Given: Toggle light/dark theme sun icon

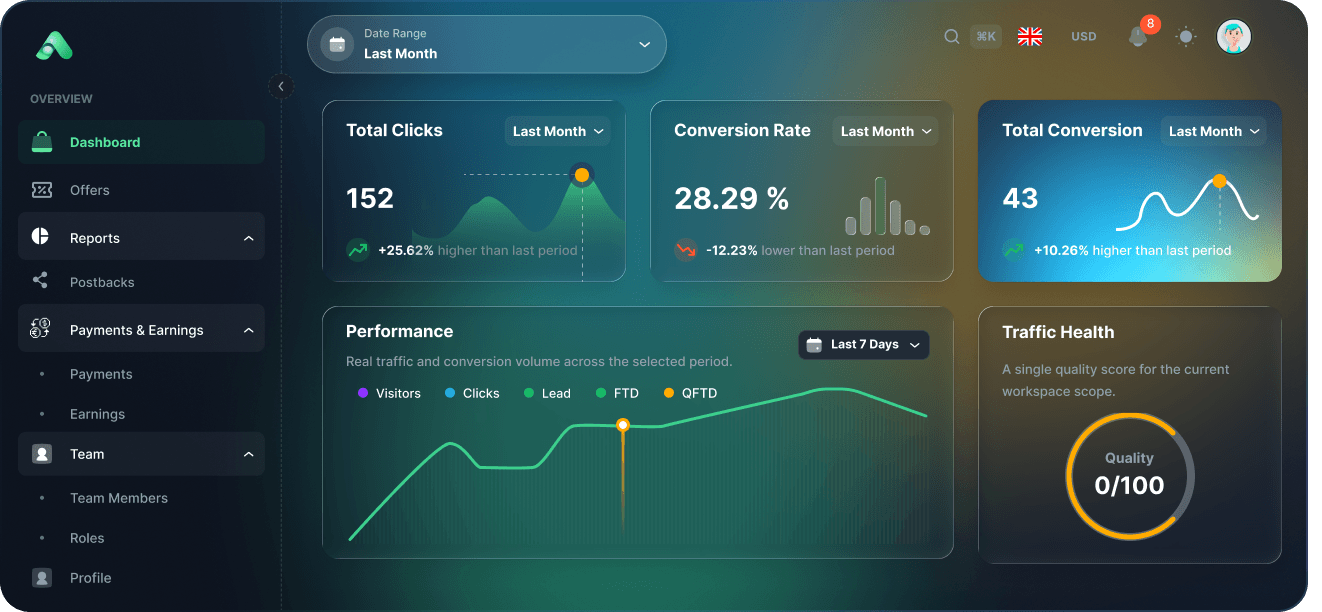Looking at the screenshot, I should [1186, 37].
